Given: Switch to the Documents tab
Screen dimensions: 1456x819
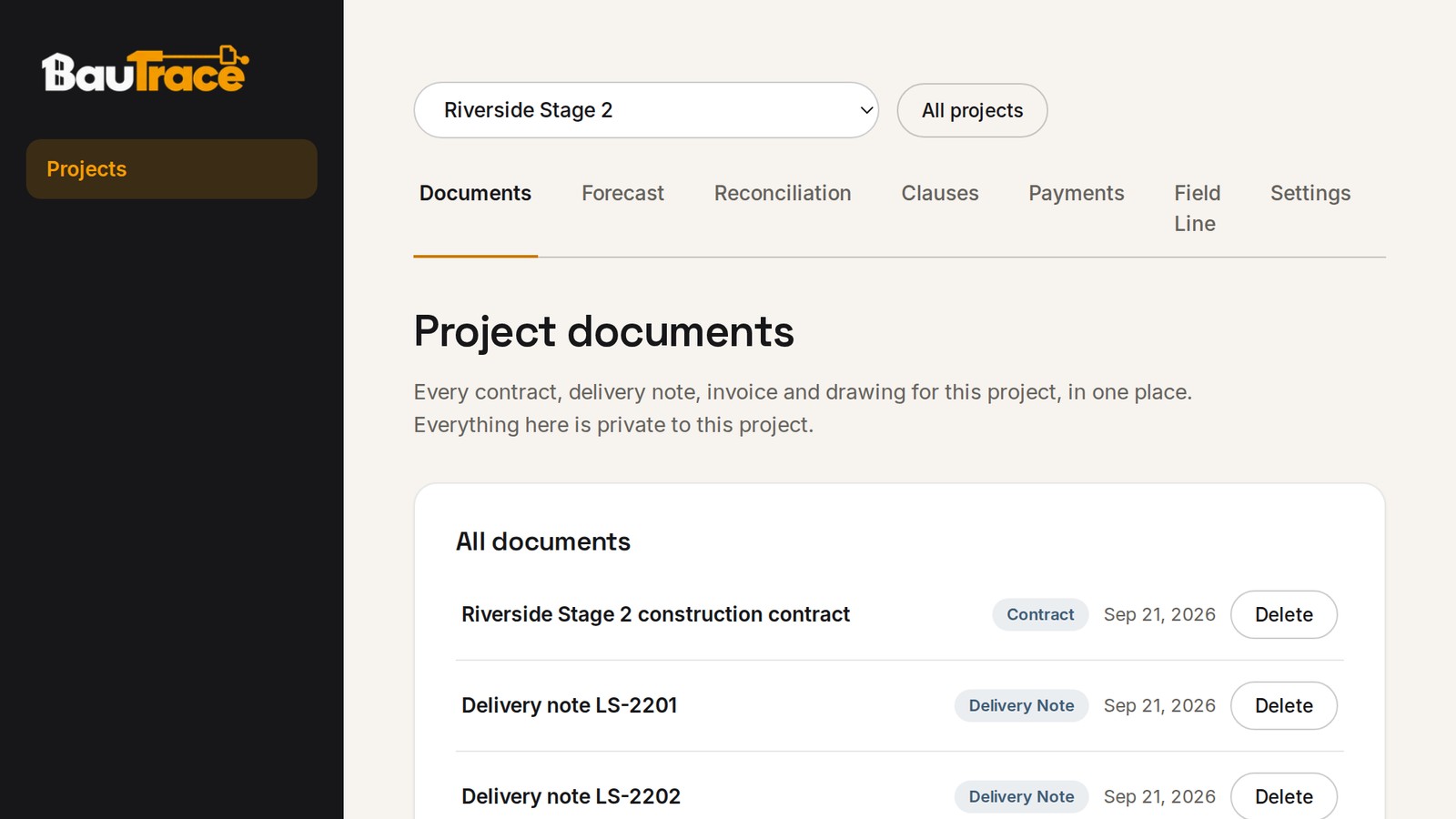Looking at the screenshot, I should [475, 193].
